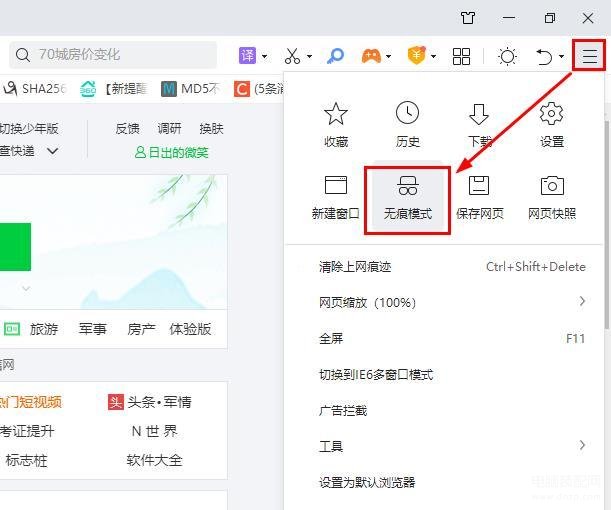Click the 切换少年版 link
Viewport: 611px width, 510px height.
point(29,129)
